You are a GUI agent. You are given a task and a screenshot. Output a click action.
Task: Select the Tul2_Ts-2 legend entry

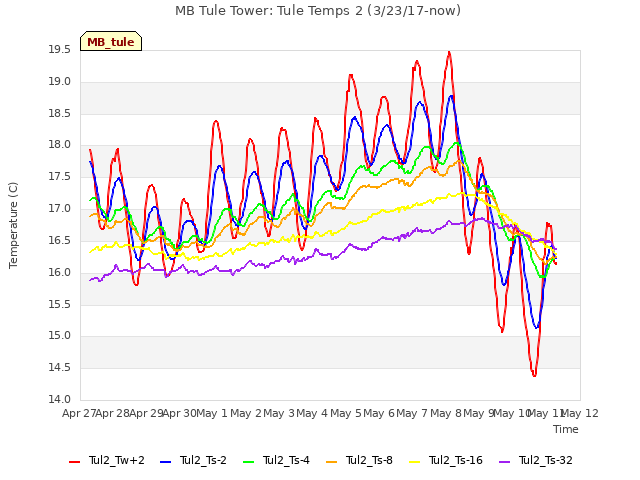click(193, 460)
